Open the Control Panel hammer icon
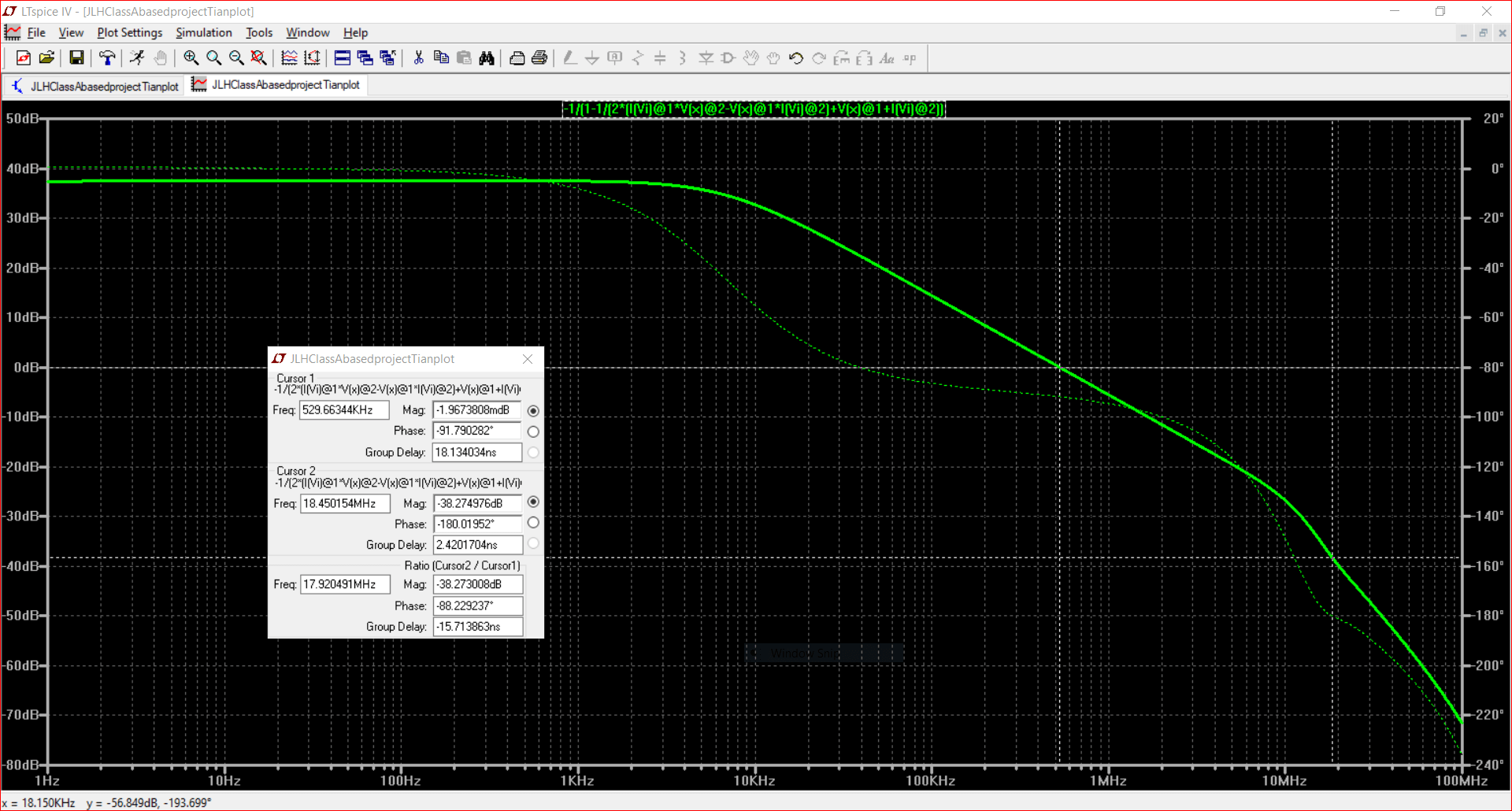 106,58
